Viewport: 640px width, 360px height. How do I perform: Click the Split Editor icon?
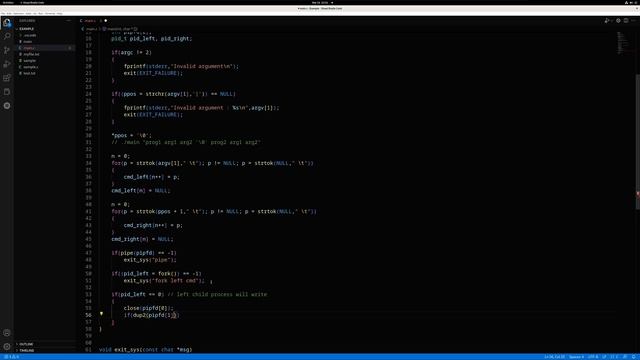626,20
